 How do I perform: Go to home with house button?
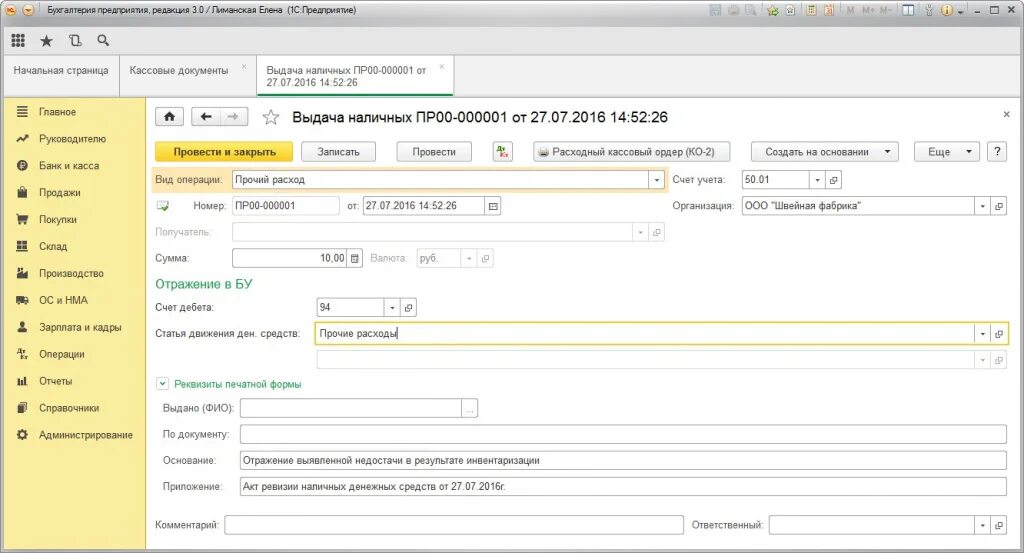[x=169, y=117]
